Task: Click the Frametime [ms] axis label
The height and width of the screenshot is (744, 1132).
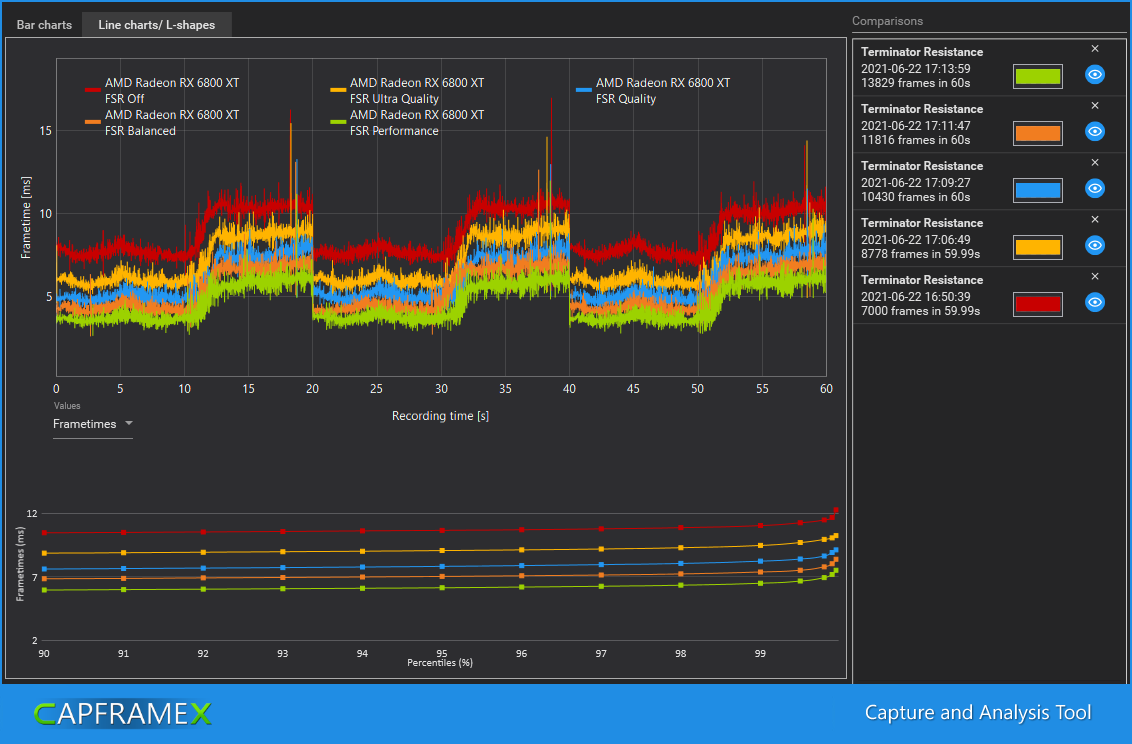Action: click(26, 217)
